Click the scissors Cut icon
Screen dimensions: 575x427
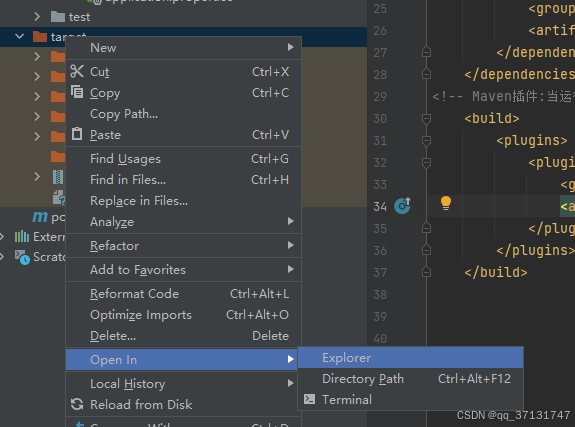click(x=77, y=72)
